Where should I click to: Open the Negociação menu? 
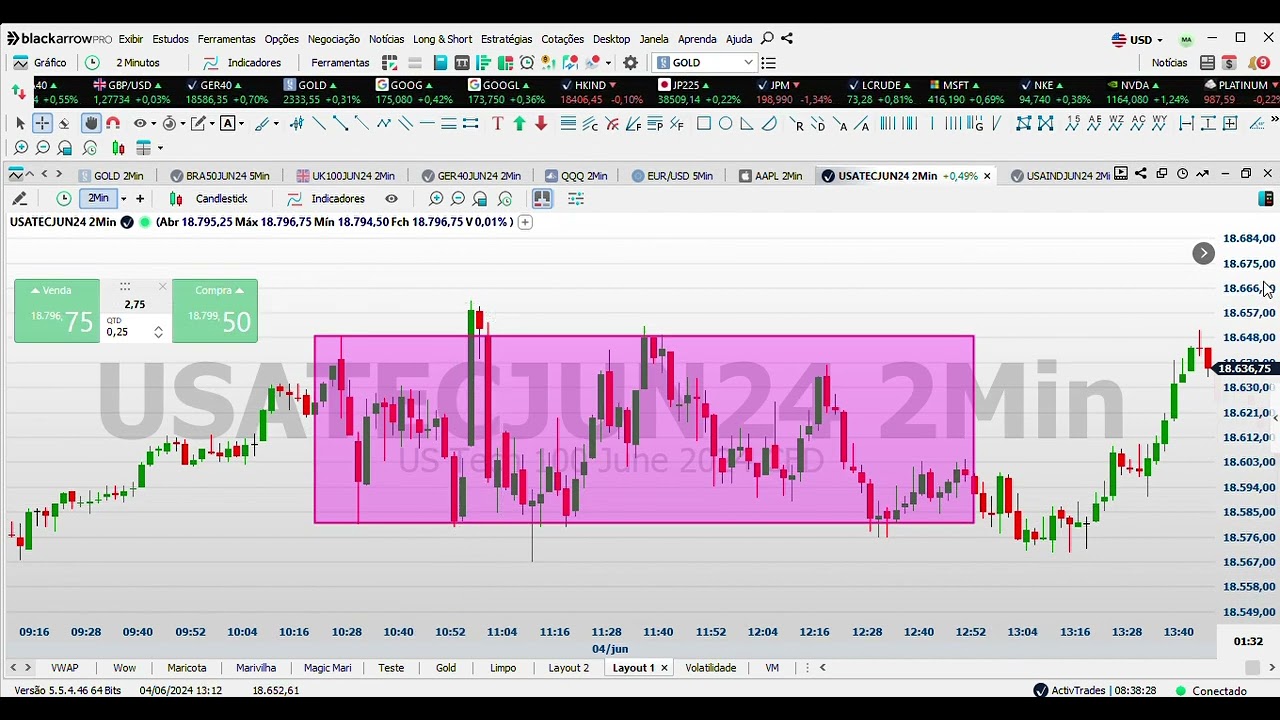coord(333,39)
